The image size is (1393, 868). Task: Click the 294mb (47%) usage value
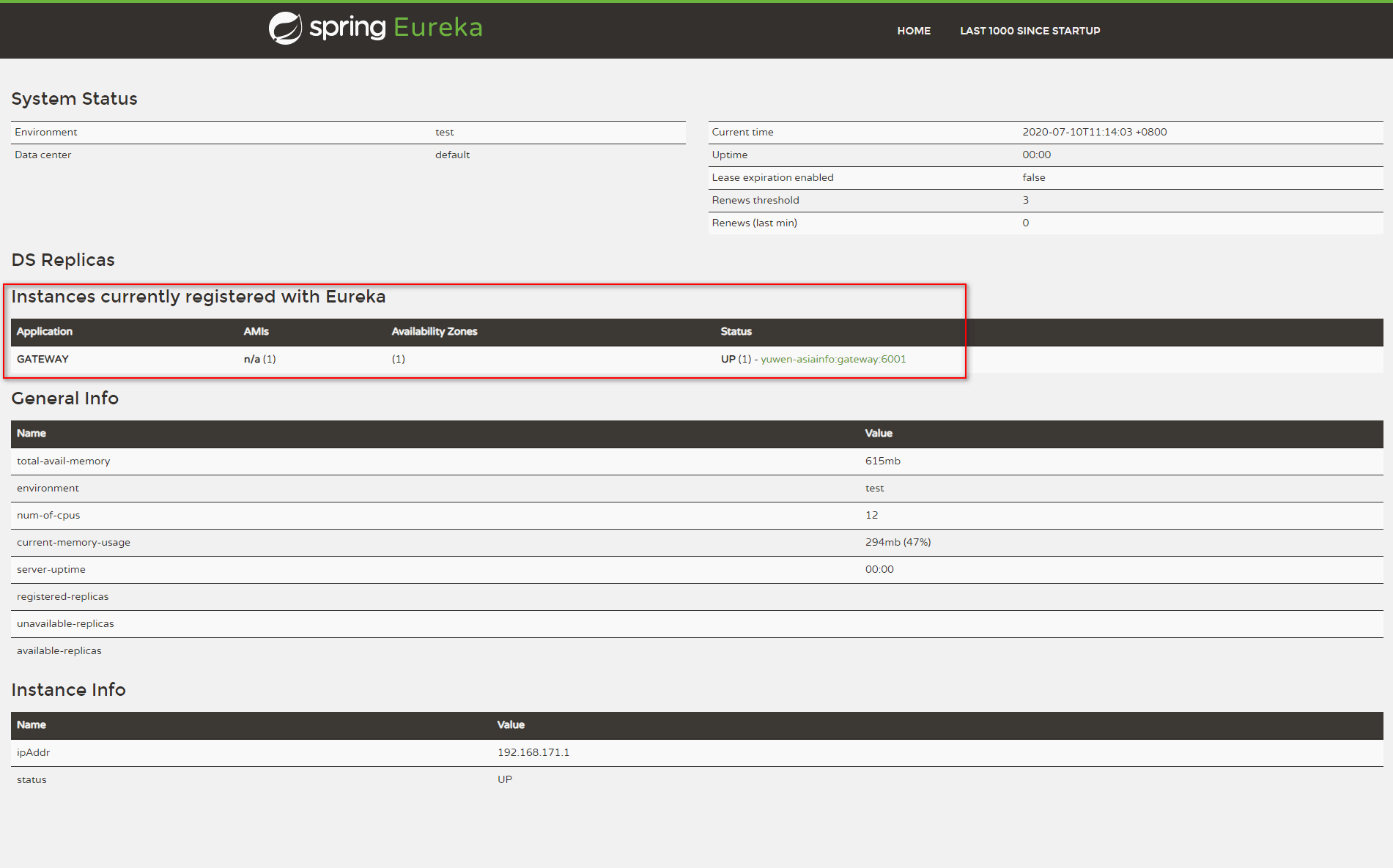tap(898, 542)
